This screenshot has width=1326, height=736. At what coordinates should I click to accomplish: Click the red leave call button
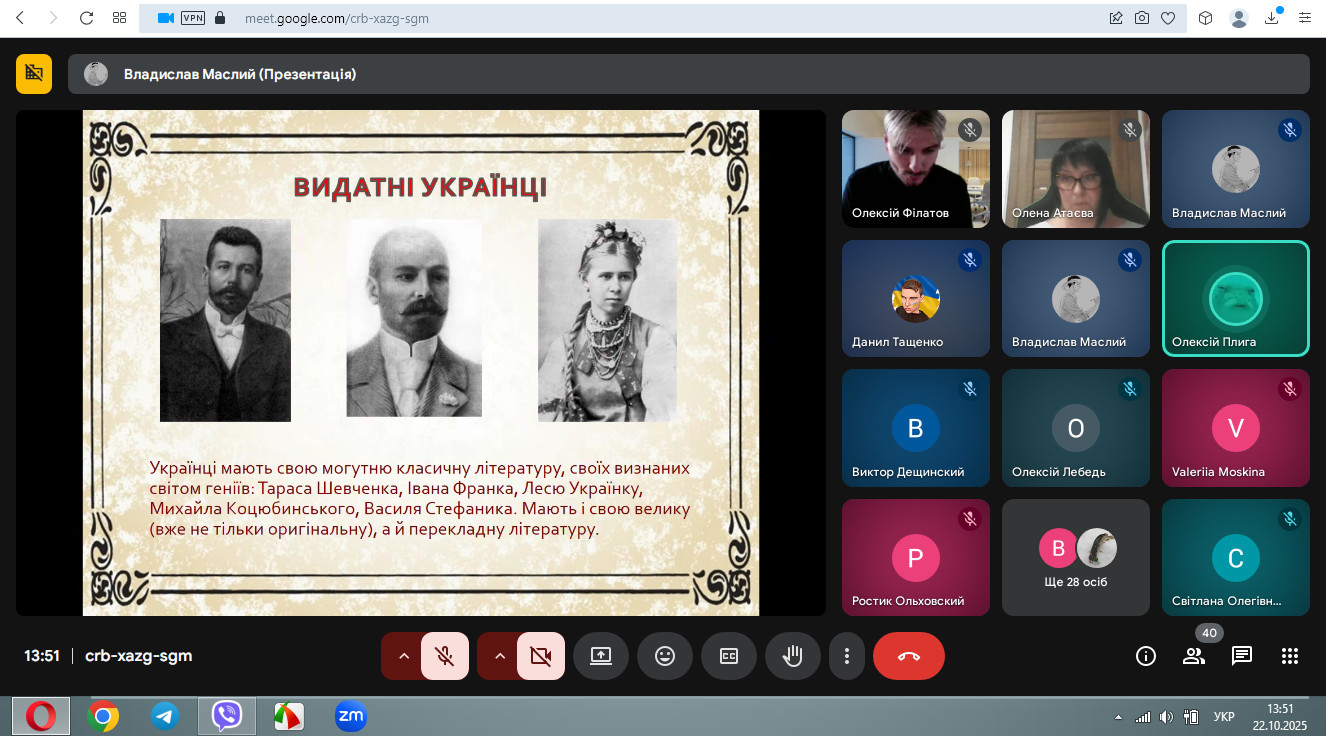click(x=908, y=656)
